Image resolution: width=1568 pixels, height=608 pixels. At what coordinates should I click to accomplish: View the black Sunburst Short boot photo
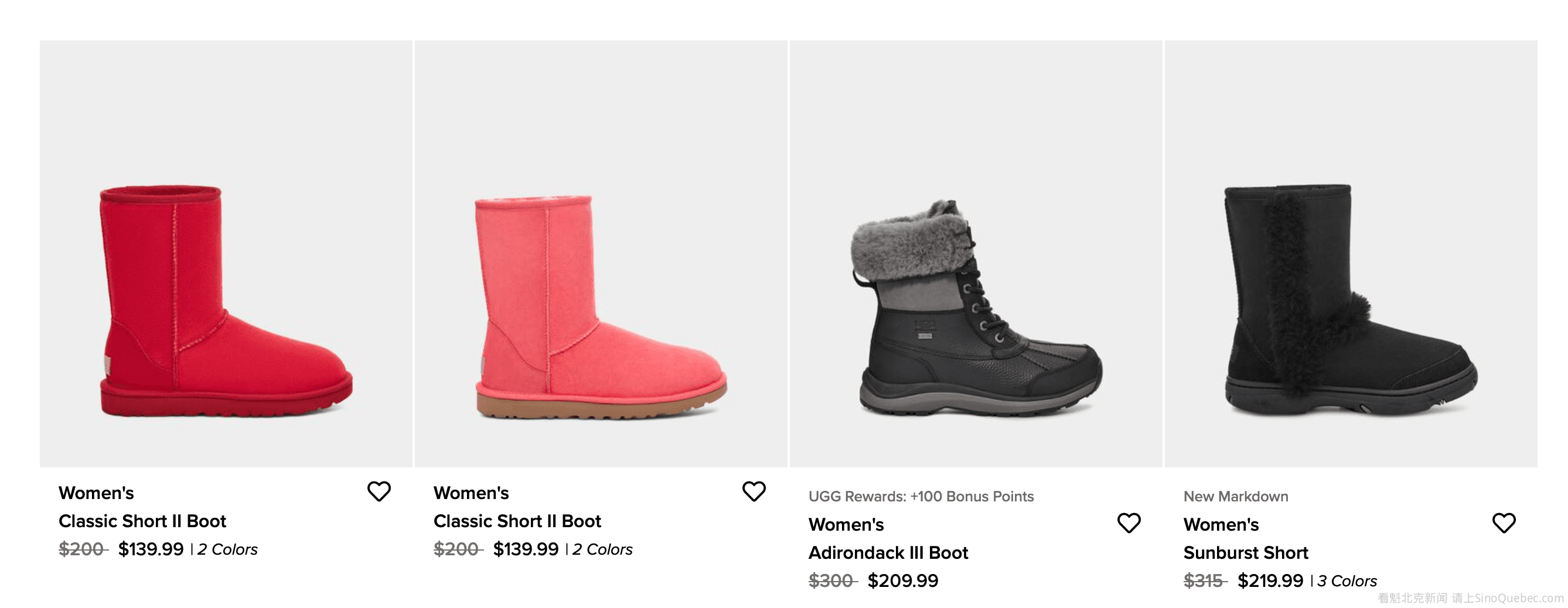click(x=1351, y=302)
